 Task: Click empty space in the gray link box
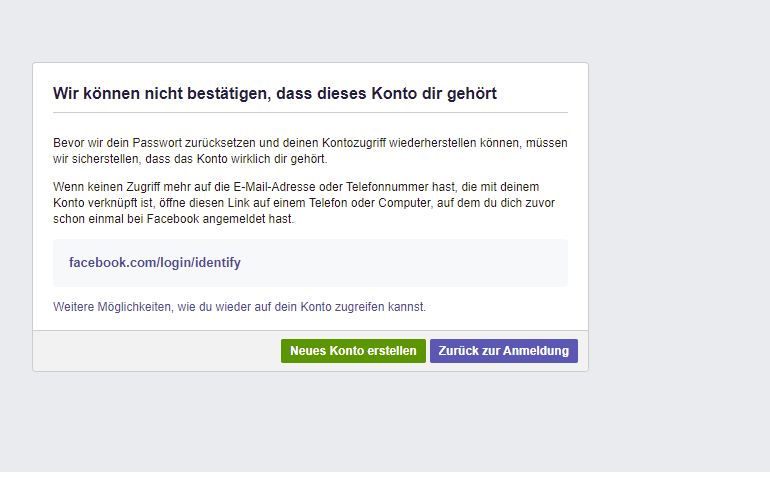click(x=420, y=263)
